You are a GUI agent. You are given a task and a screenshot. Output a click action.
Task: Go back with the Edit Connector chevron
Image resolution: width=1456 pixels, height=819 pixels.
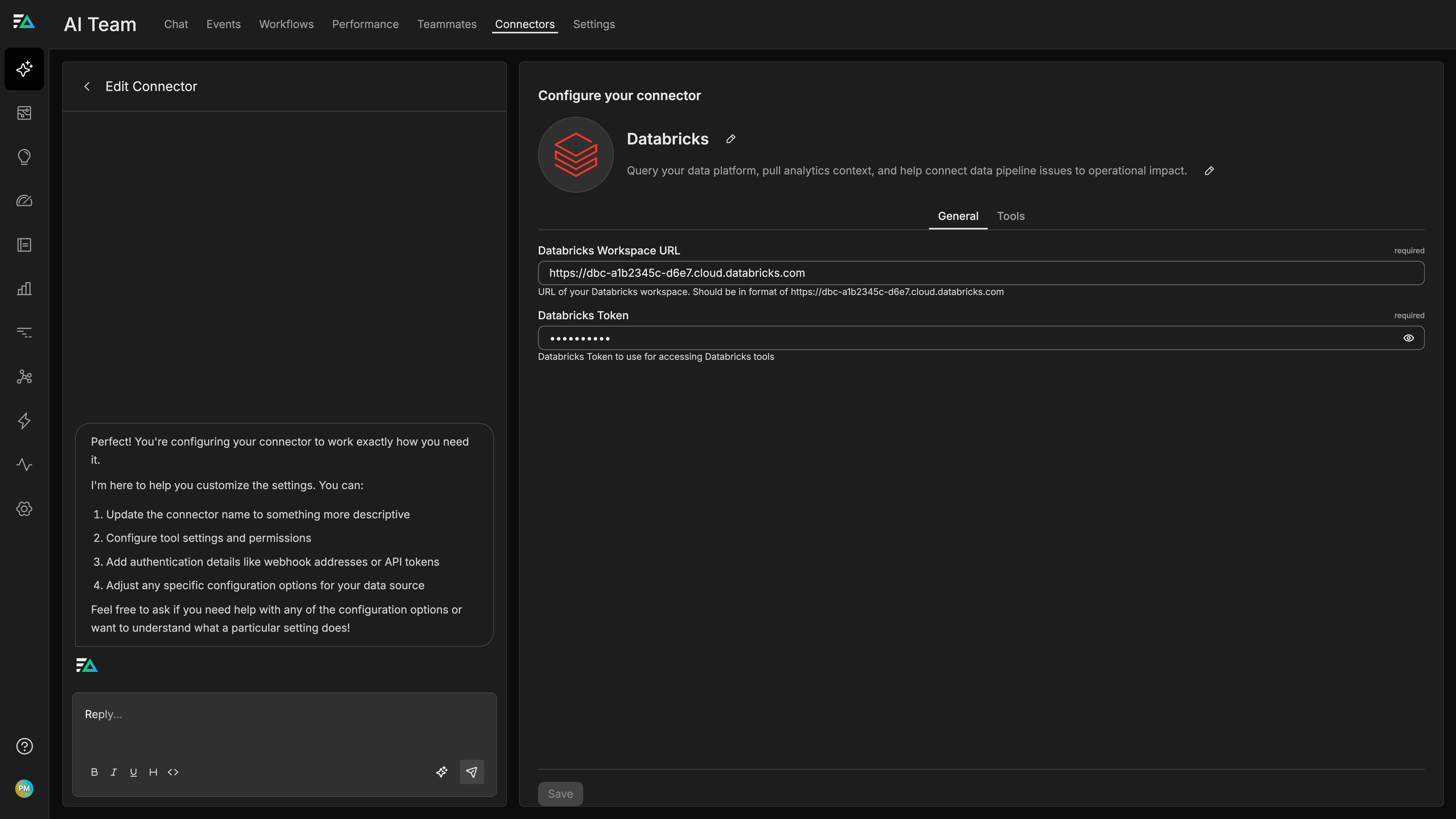point(87,86)
